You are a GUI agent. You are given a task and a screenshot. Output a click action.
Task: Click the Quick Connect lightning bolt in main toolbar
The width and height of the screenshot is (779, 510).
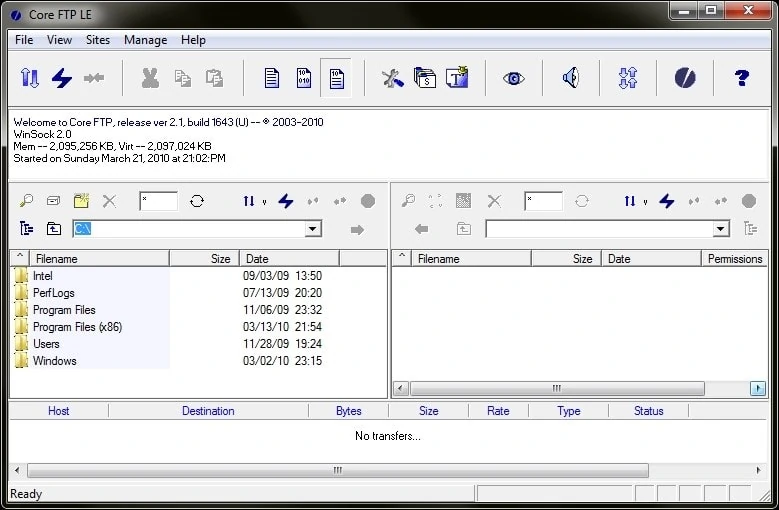[x=62, y=78]
